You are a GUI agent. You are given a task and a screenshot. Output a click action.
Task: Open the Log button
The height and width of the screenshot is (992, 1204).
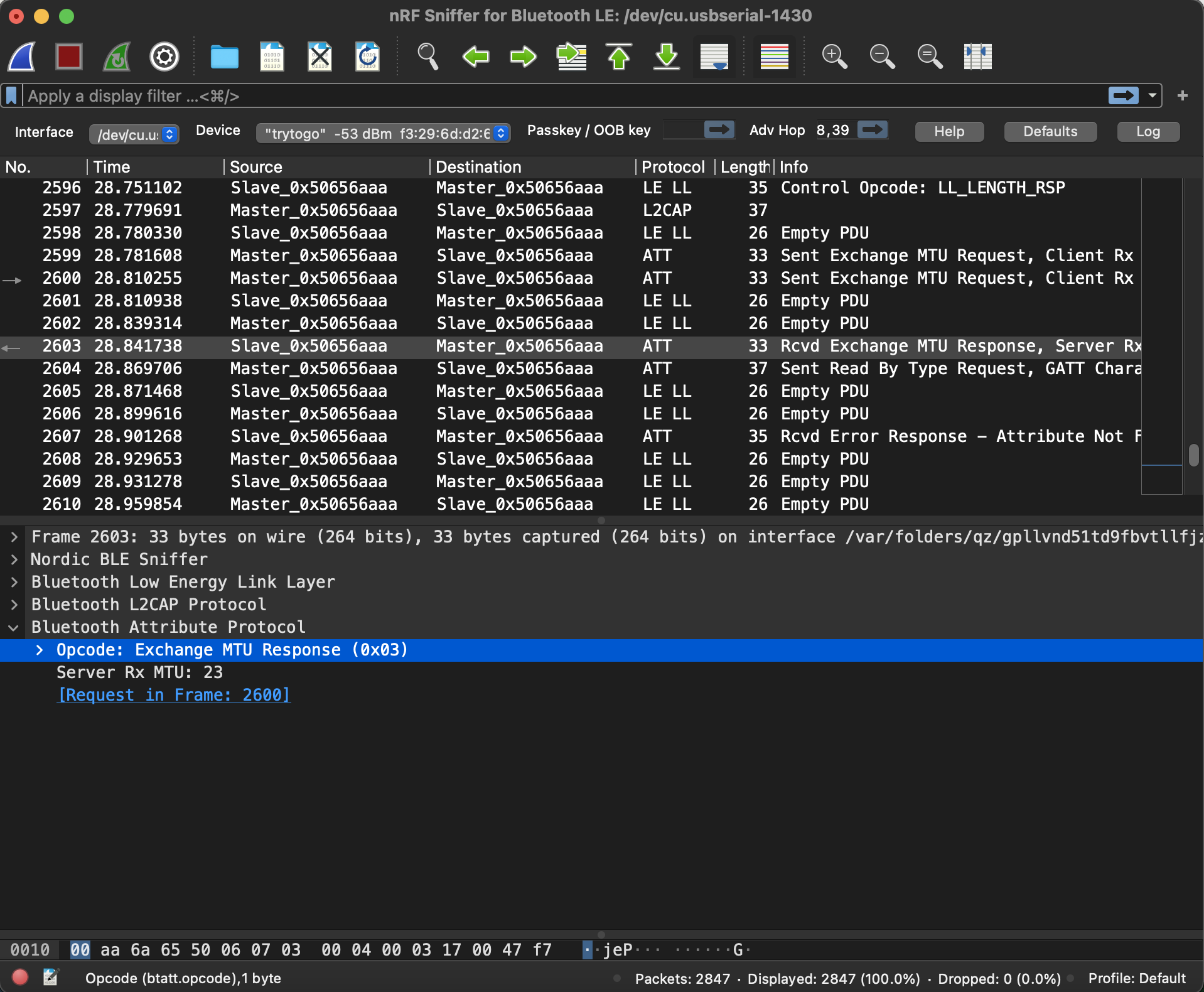pos(1148,131)
